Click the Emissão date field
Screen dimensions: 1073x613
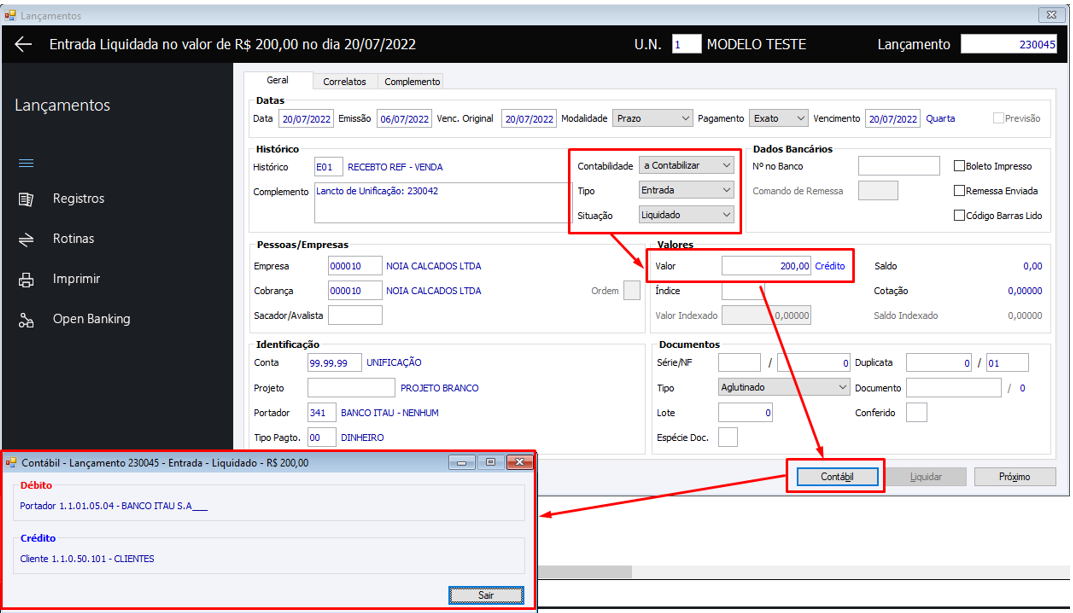pyautogui.click(x=404, y=119)
